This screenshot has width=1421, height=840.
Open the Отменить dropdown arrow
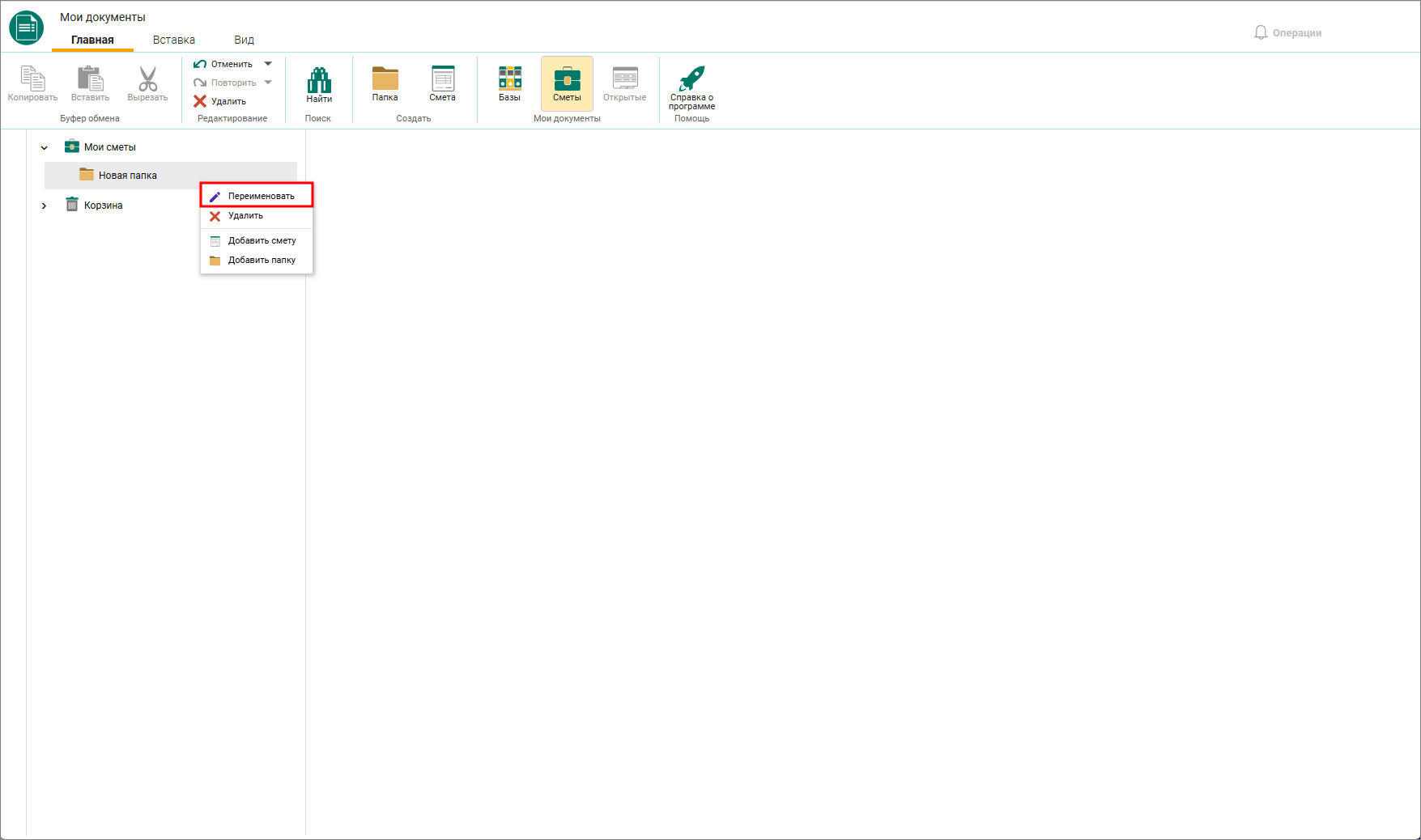(x=268, y=64)
